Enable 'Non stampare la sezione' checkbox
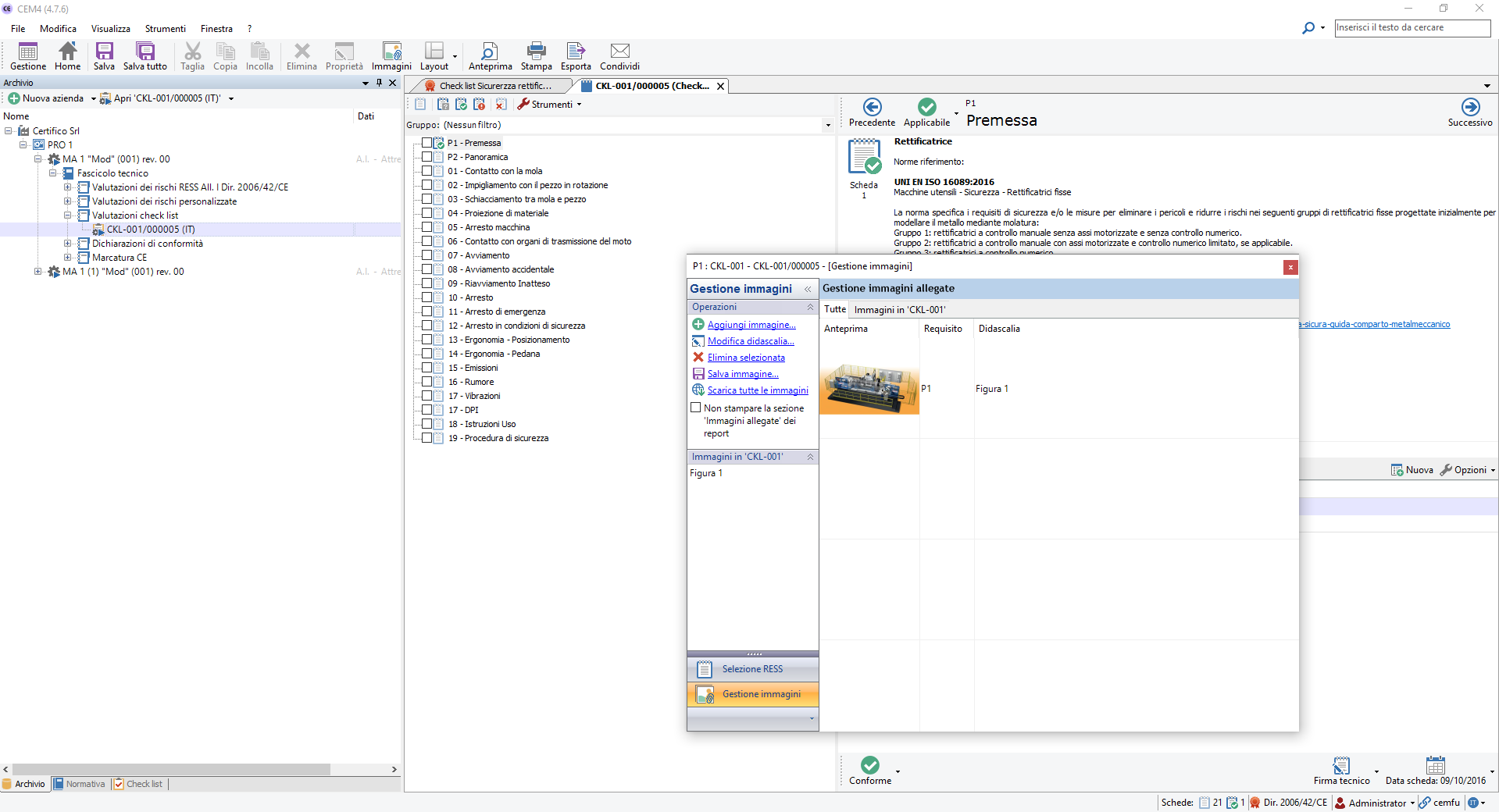 [696, 408]
